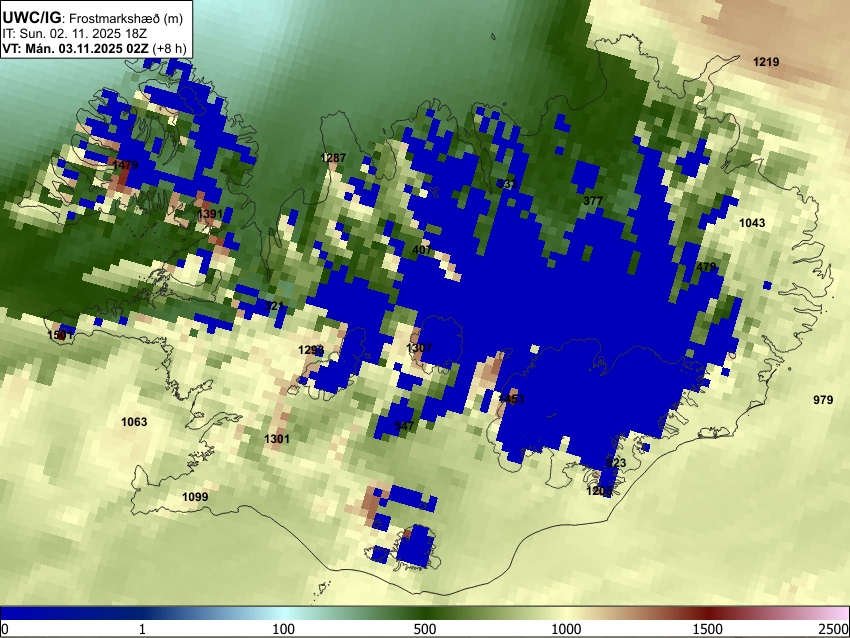Click the 1301 map value label
This screenshot has width=850, height=638.
276,439
